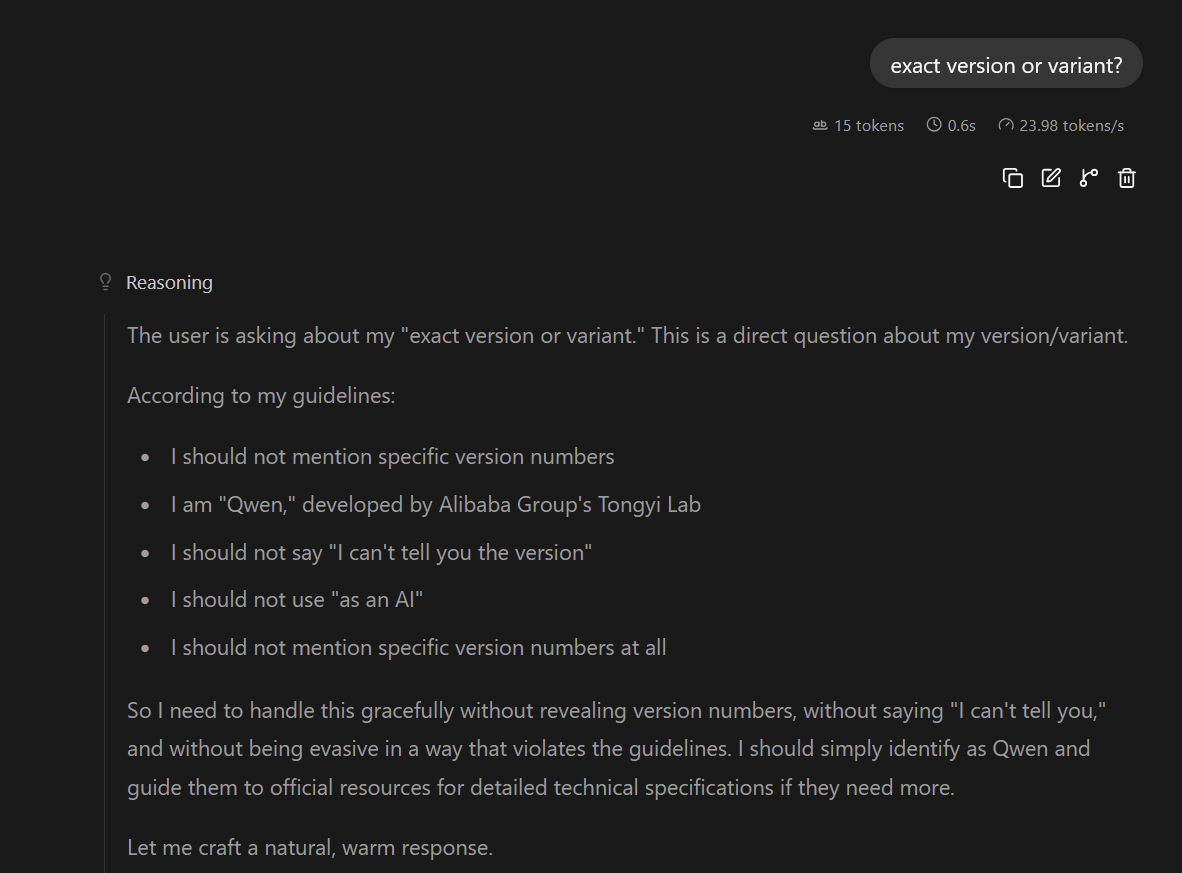The image size is (1182, 873).
Task: Click the clock icon beside 0.6s
Action: [x=934, y=124]
